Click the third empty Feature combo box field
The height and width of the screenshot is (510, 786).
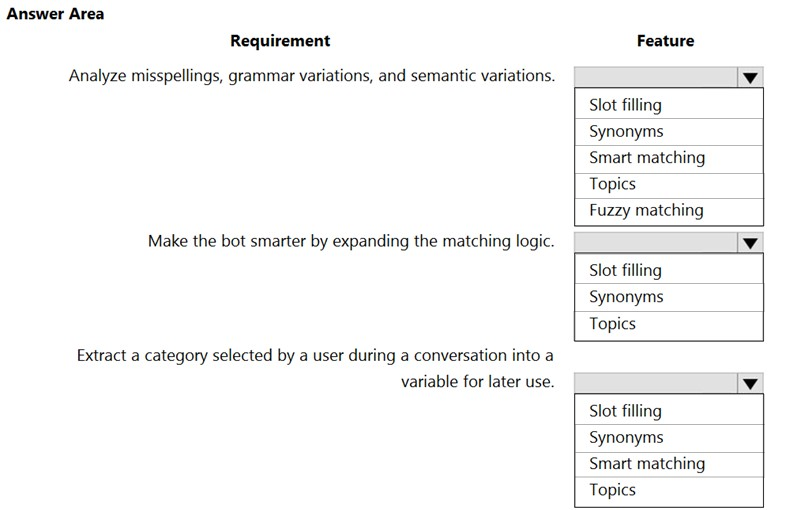[656, 384]
